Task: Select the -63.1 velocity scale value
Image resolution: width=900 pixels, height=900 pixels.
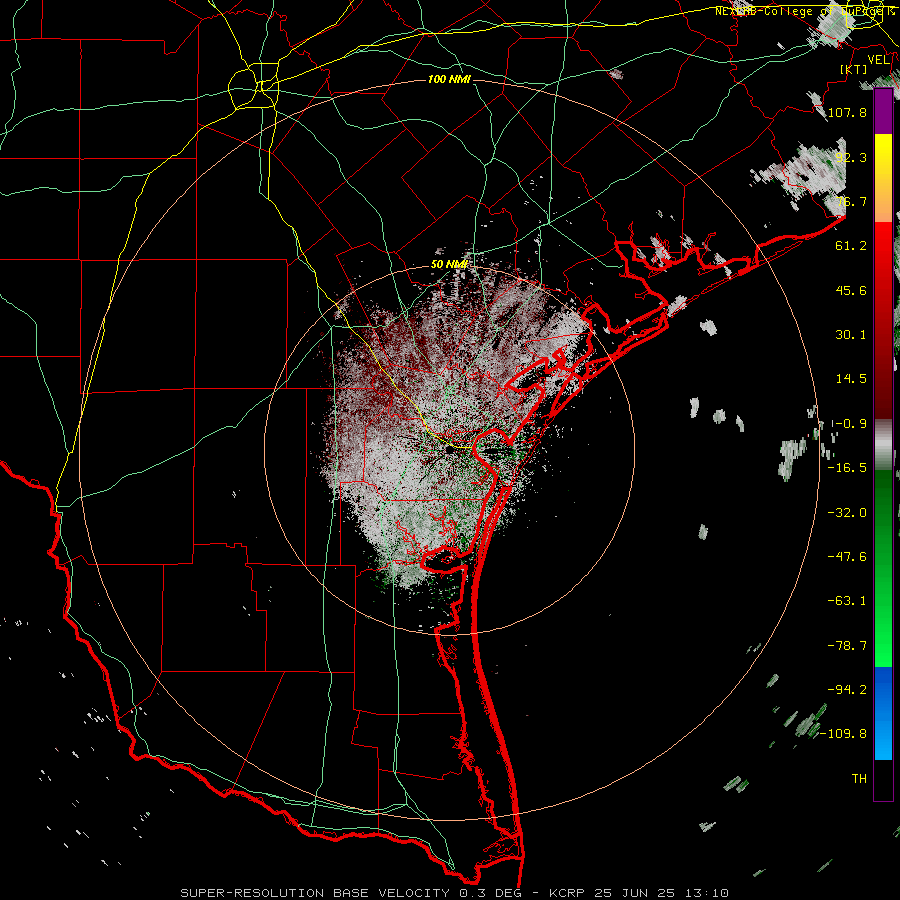Action: pyautogui.click(x=847, y=601)
